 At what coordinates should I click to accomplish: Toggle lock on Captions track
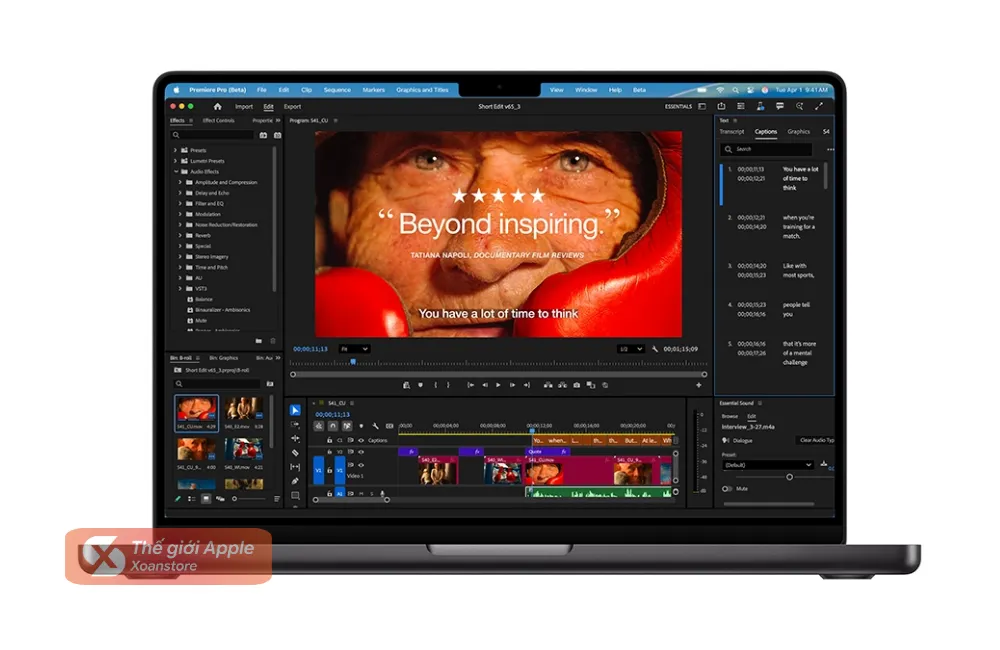pos(329,440)
